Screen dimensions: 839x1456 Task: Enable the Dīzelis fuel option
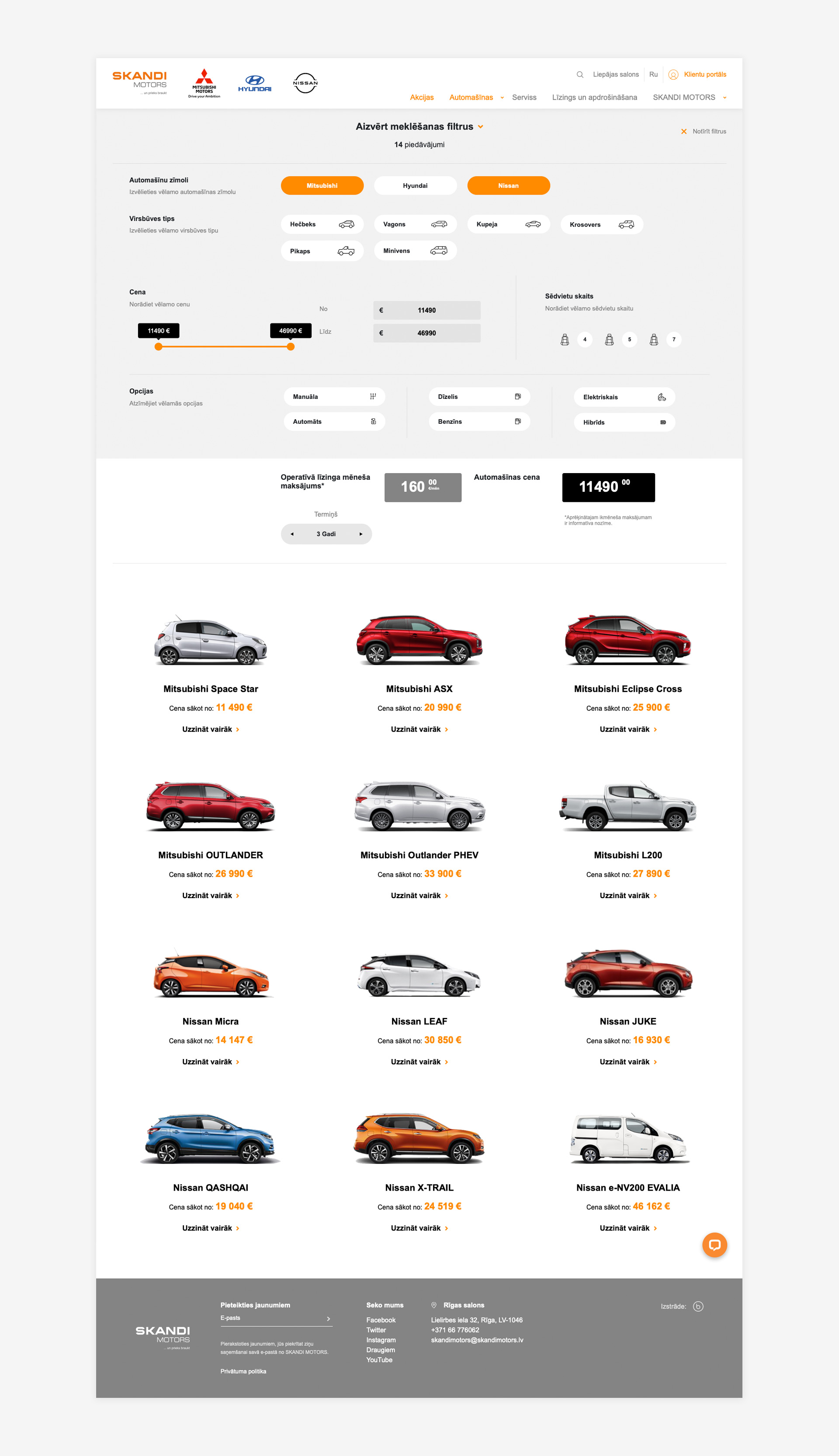tap(479, 397)
